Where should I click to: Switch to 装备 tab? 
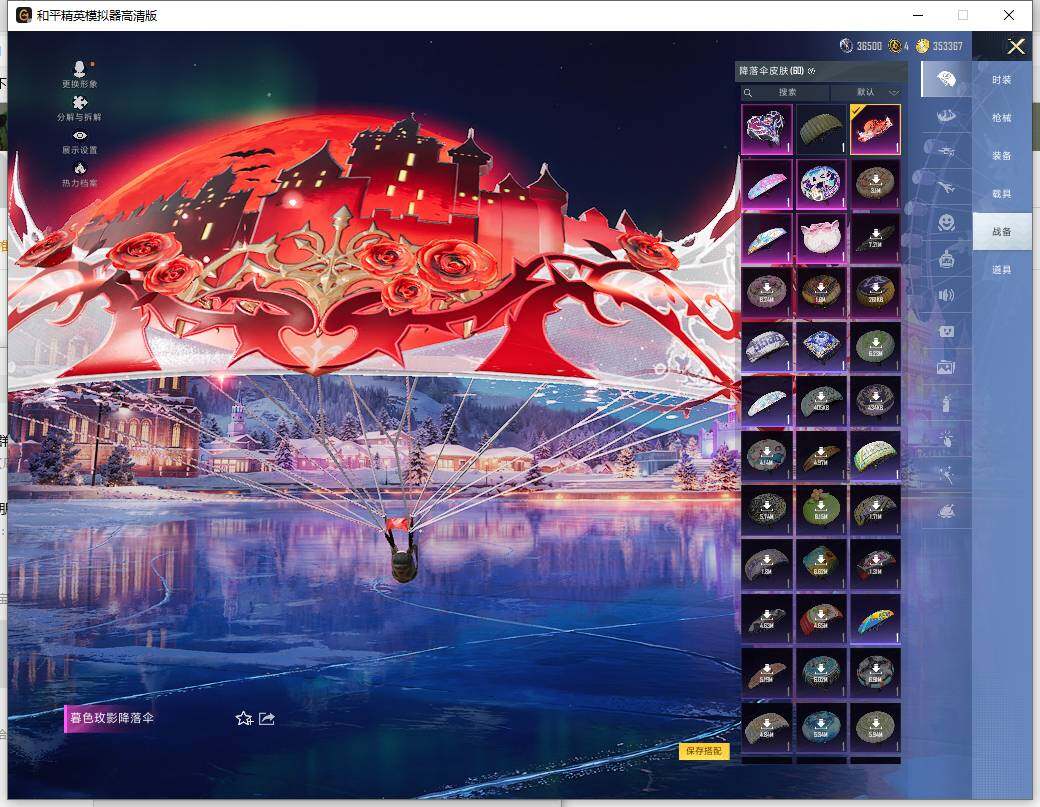(x=1002, y=155)
